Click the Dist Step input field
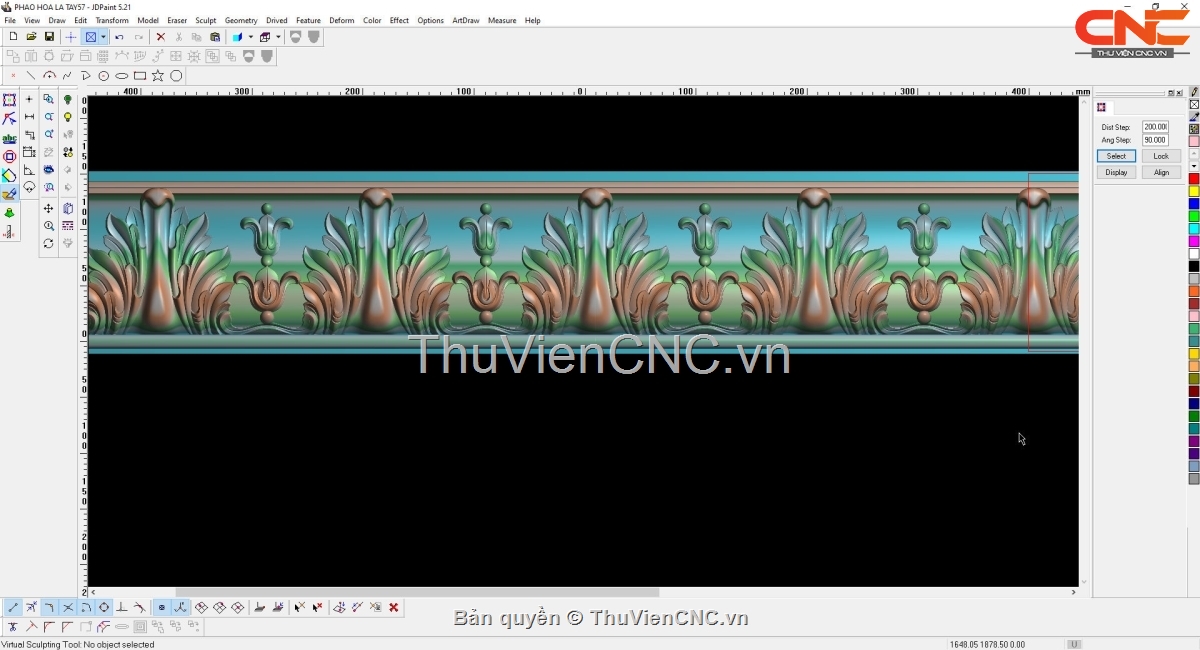 [x=1155, y=127]
